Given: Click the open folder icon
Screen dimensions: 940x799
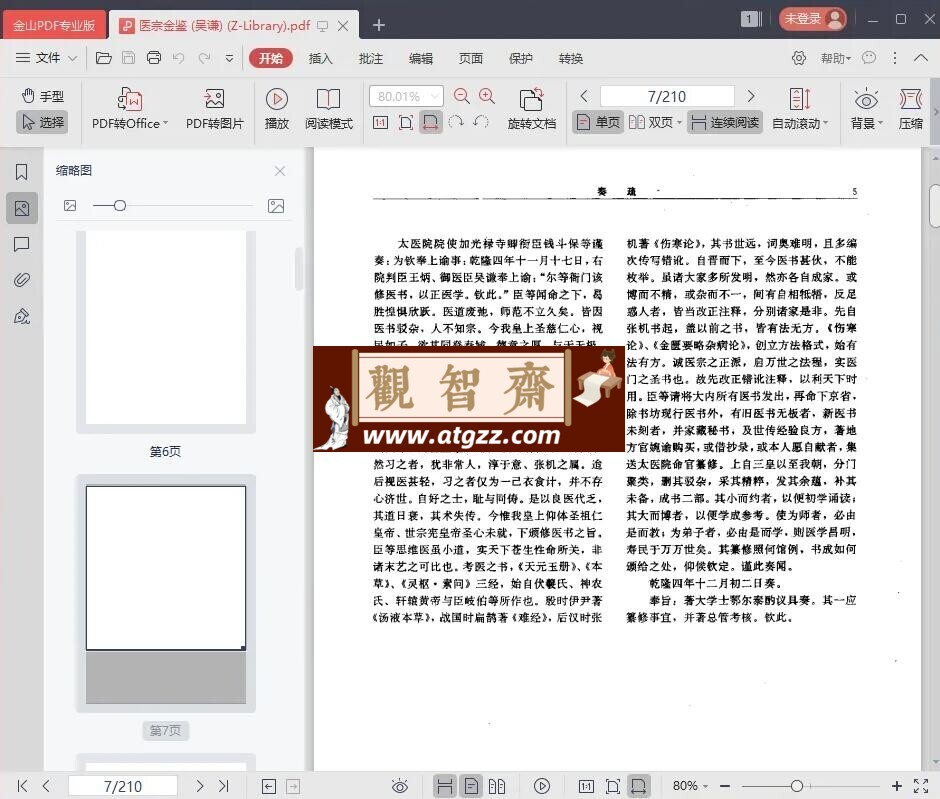Looking at the screenshot, I should click(104, 58).
